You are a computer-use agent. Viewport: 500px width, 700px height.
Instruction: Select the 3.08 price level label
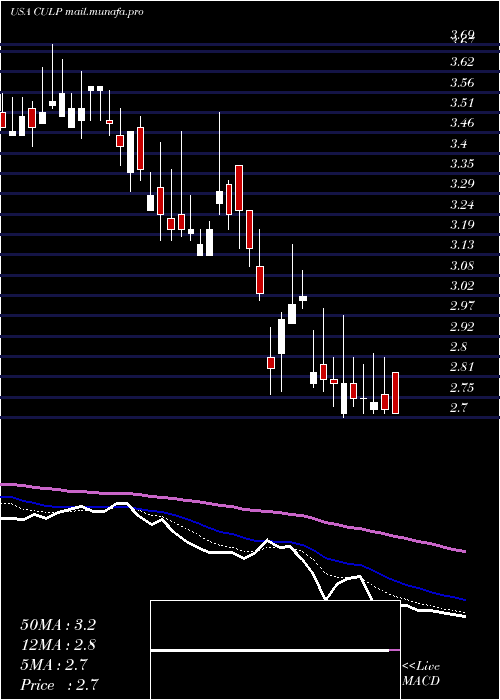[x=462, y=266]
